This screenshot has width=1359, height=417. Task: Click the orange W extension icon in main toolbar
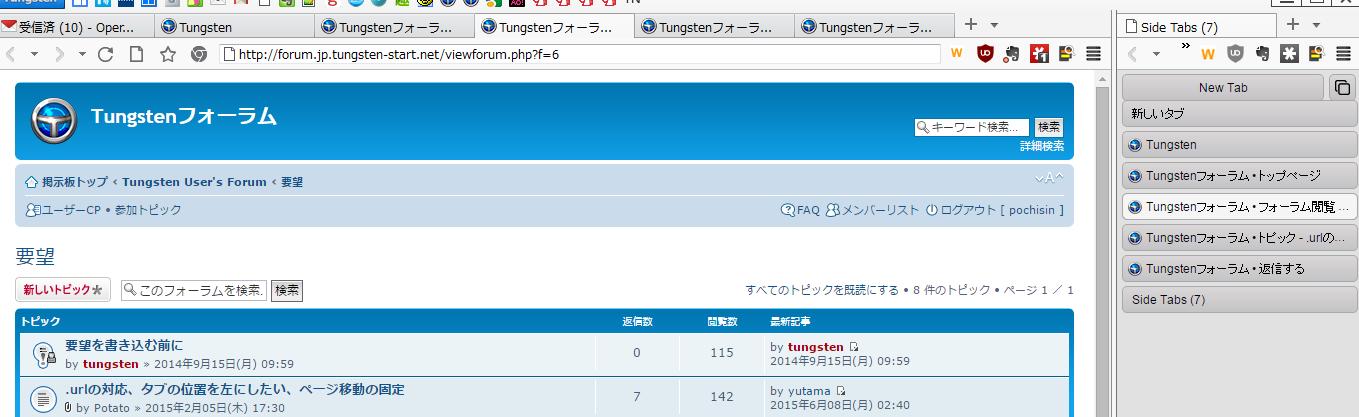point(957,53)
